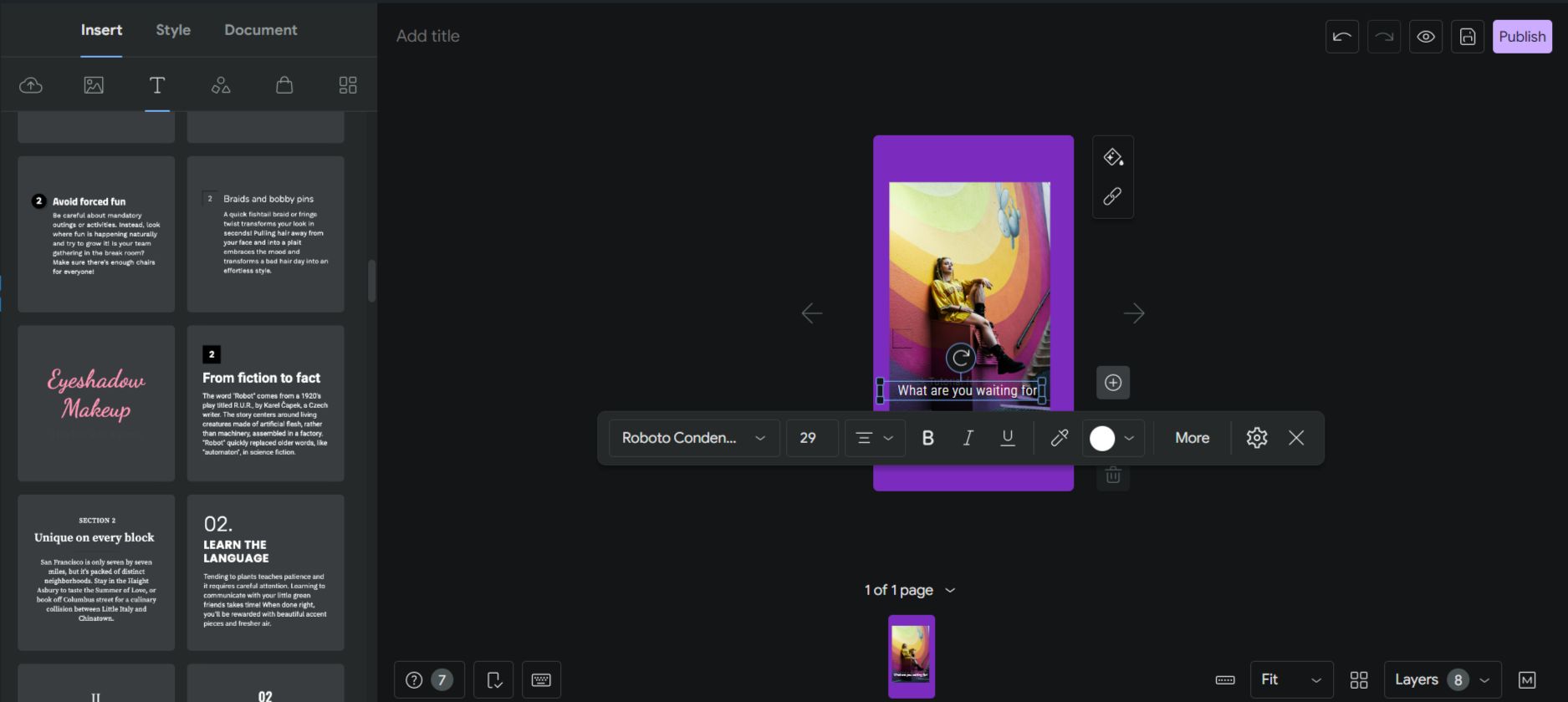This screenshot has width=1568, height=702.
Task: Click the M icon in bottom corner
Action: (x=1527, y=680)
